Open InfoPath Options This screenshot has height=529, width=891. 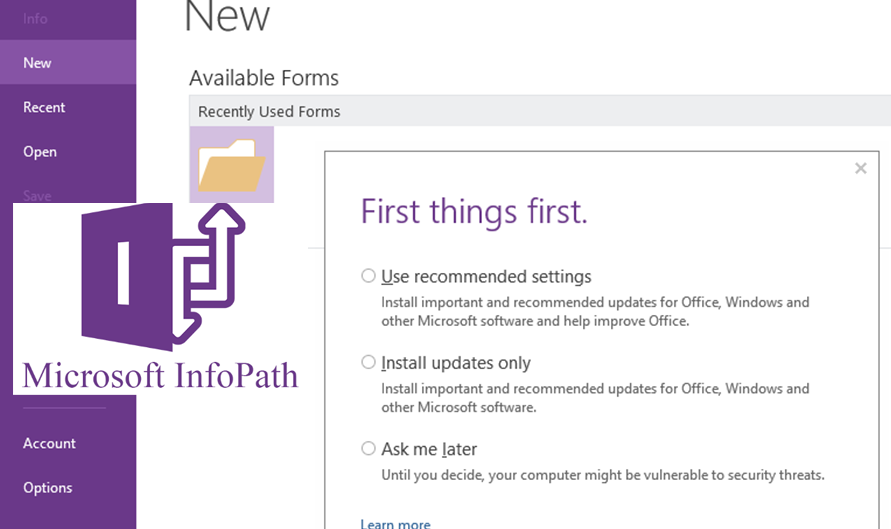pyautogui.click(x=48, y=487)
